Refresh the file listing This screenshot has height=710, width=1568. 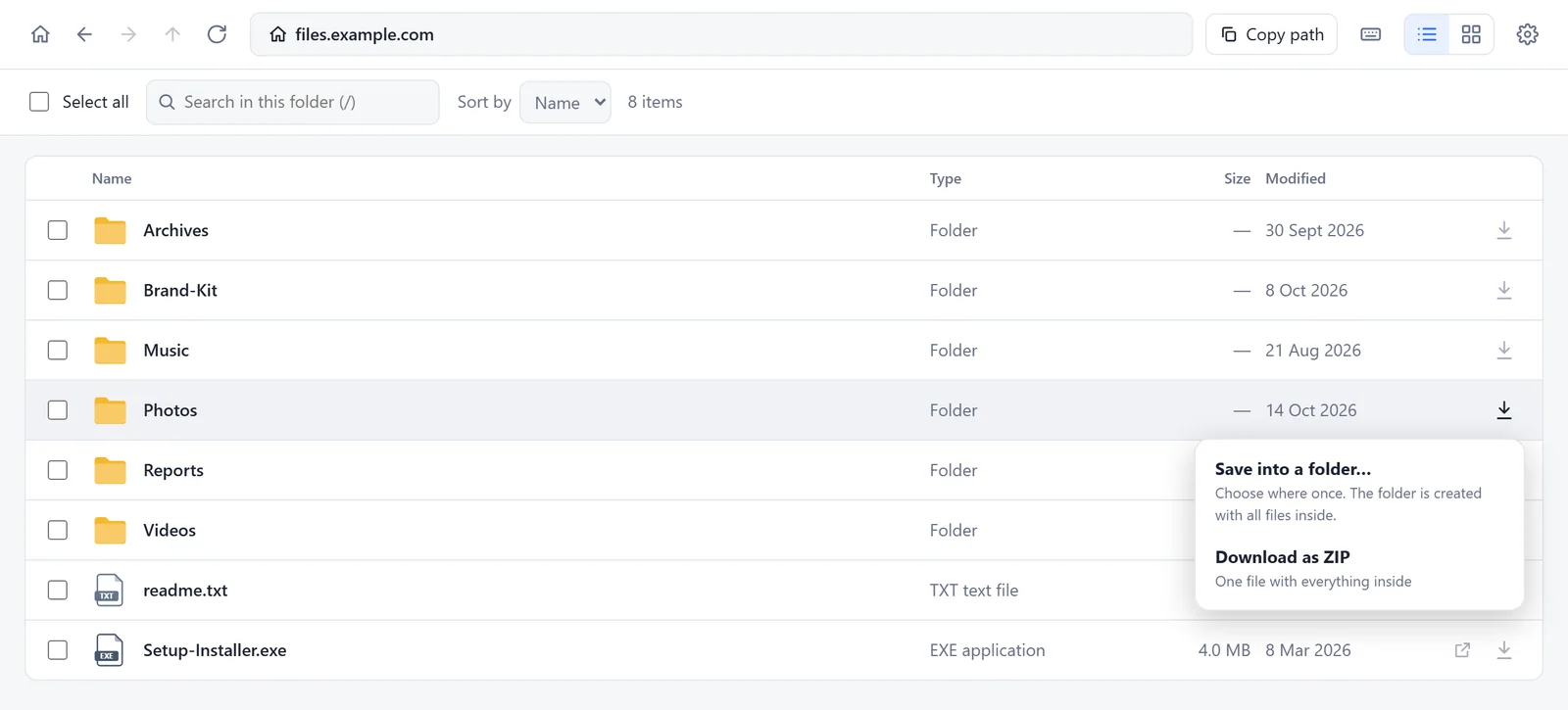[x=217, y=34]
